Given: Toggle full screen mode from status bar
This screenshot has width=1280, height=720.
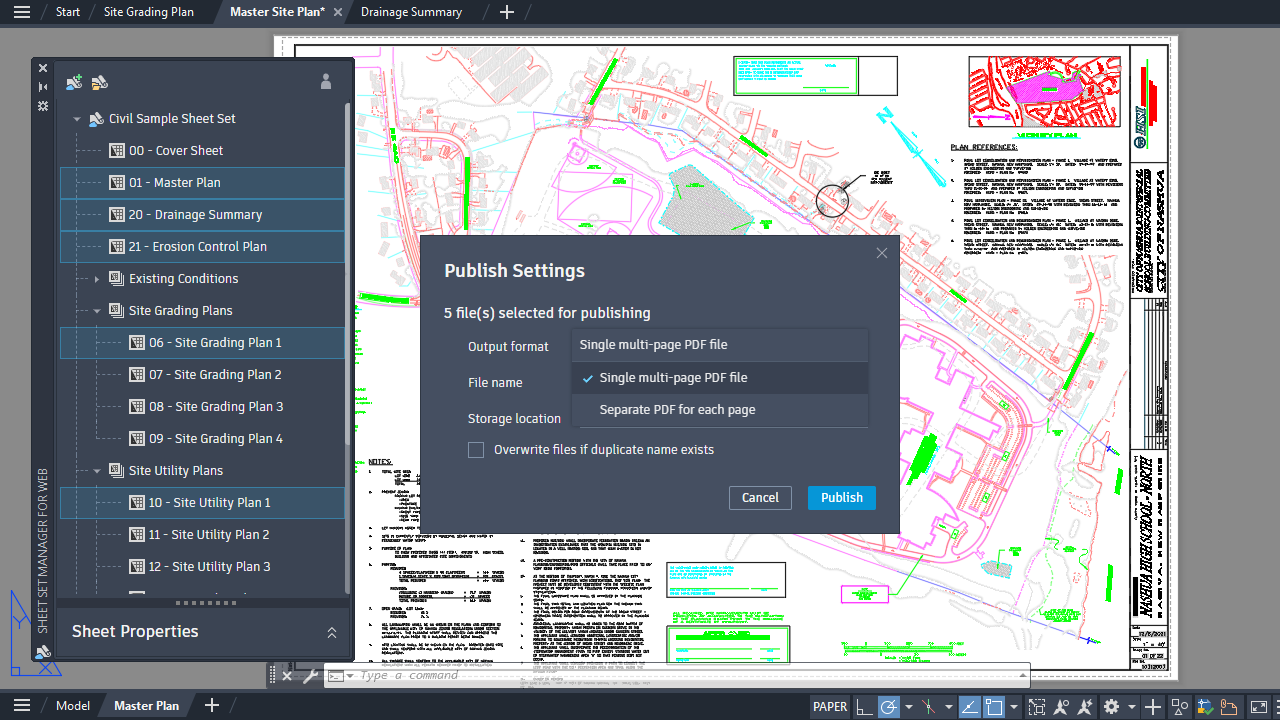Looking at the screenshot, I should point(1259,706).
